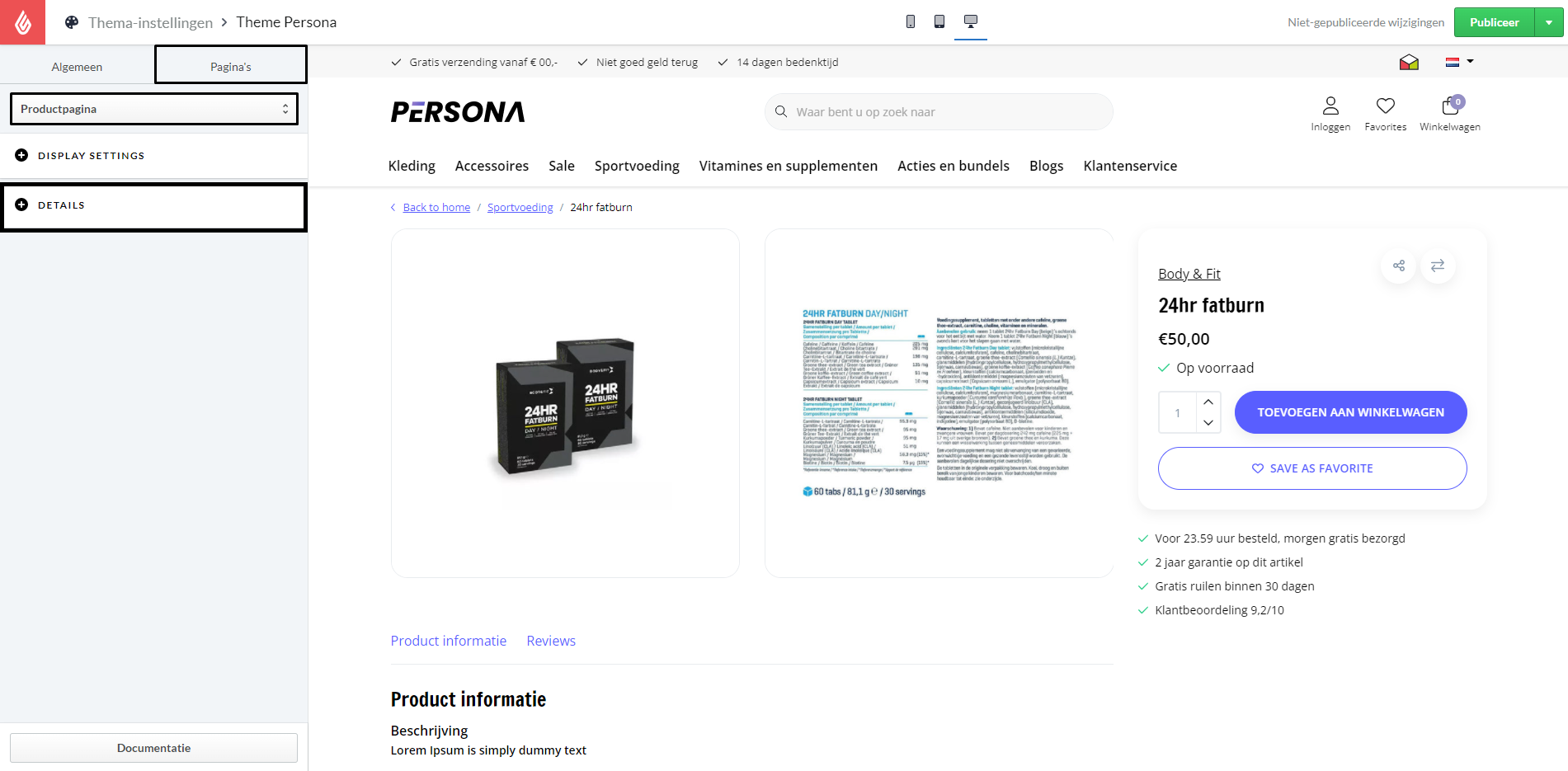
Task: Open the Favorites heart icon
Action: (1386, 106)
